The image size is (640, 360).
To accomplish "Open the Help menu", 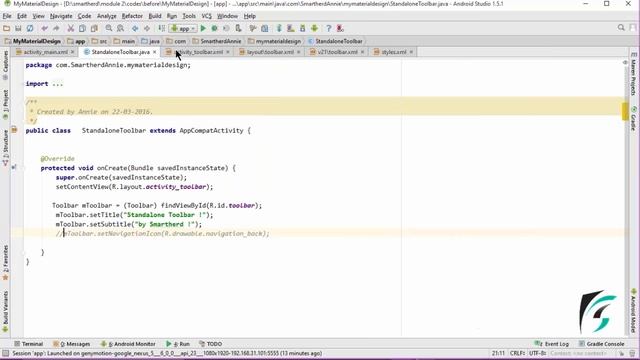I will coord(249,16).
